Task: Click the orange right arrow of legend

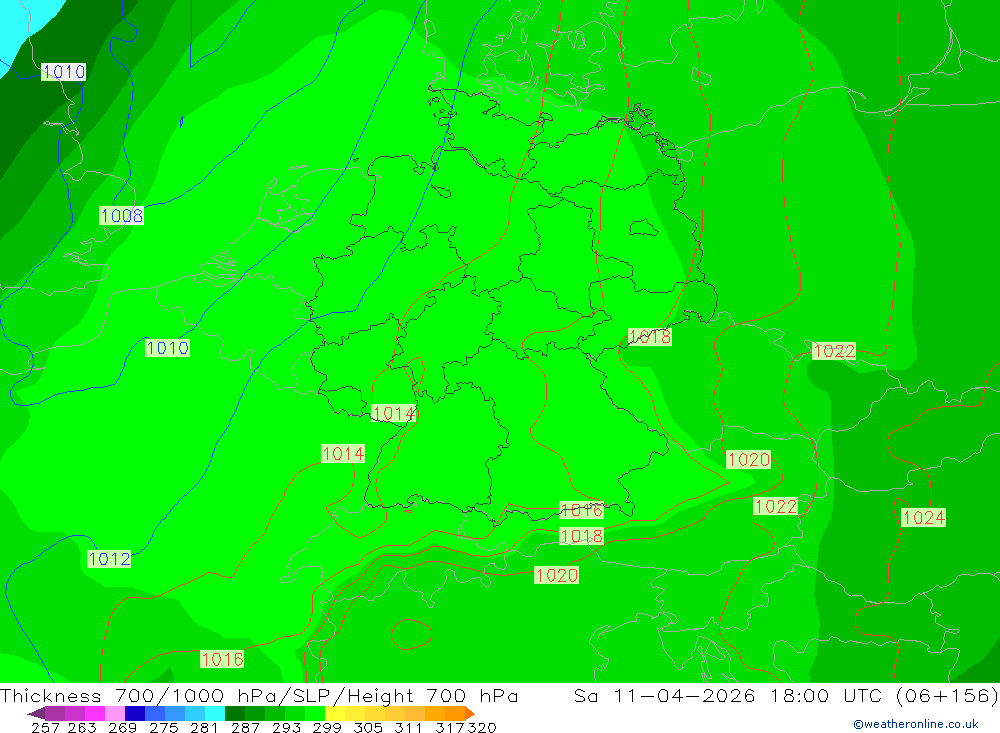Action: click(470, 713)
